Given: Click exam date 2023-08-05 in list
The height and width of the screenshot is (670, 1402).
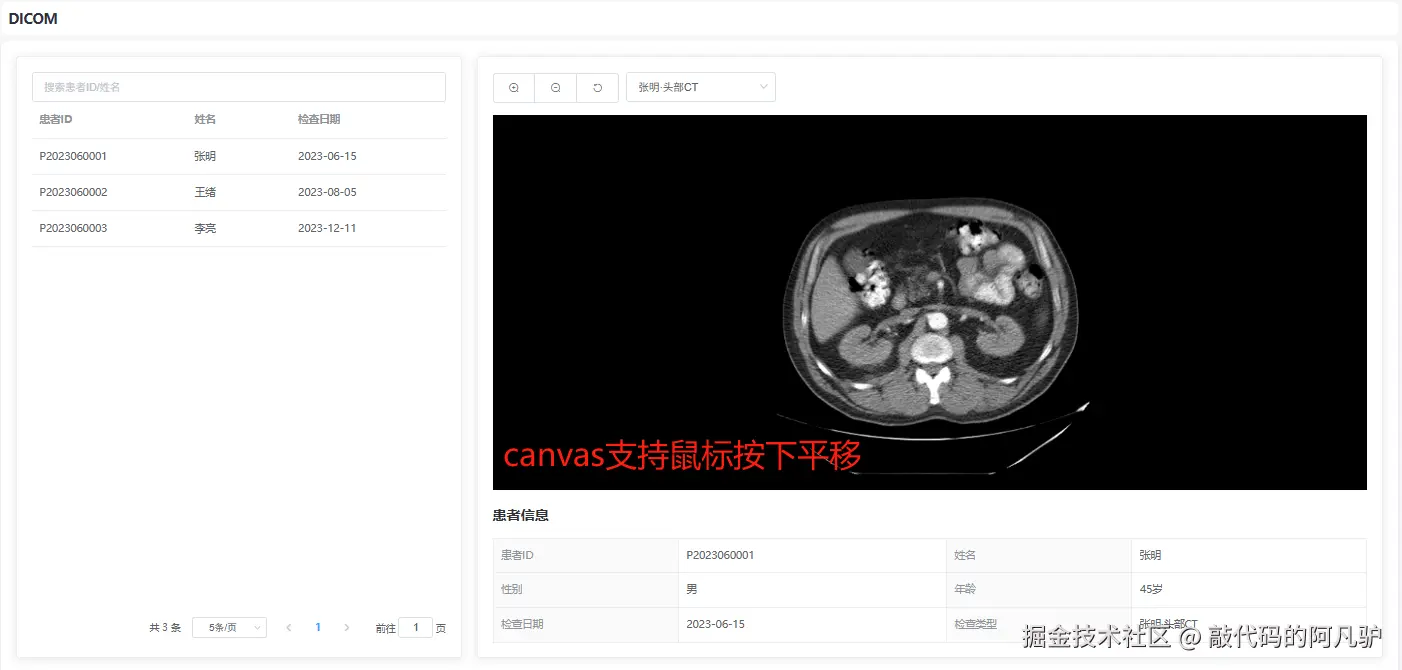Looking at the screenshot, I should click(x=327, y=193).
